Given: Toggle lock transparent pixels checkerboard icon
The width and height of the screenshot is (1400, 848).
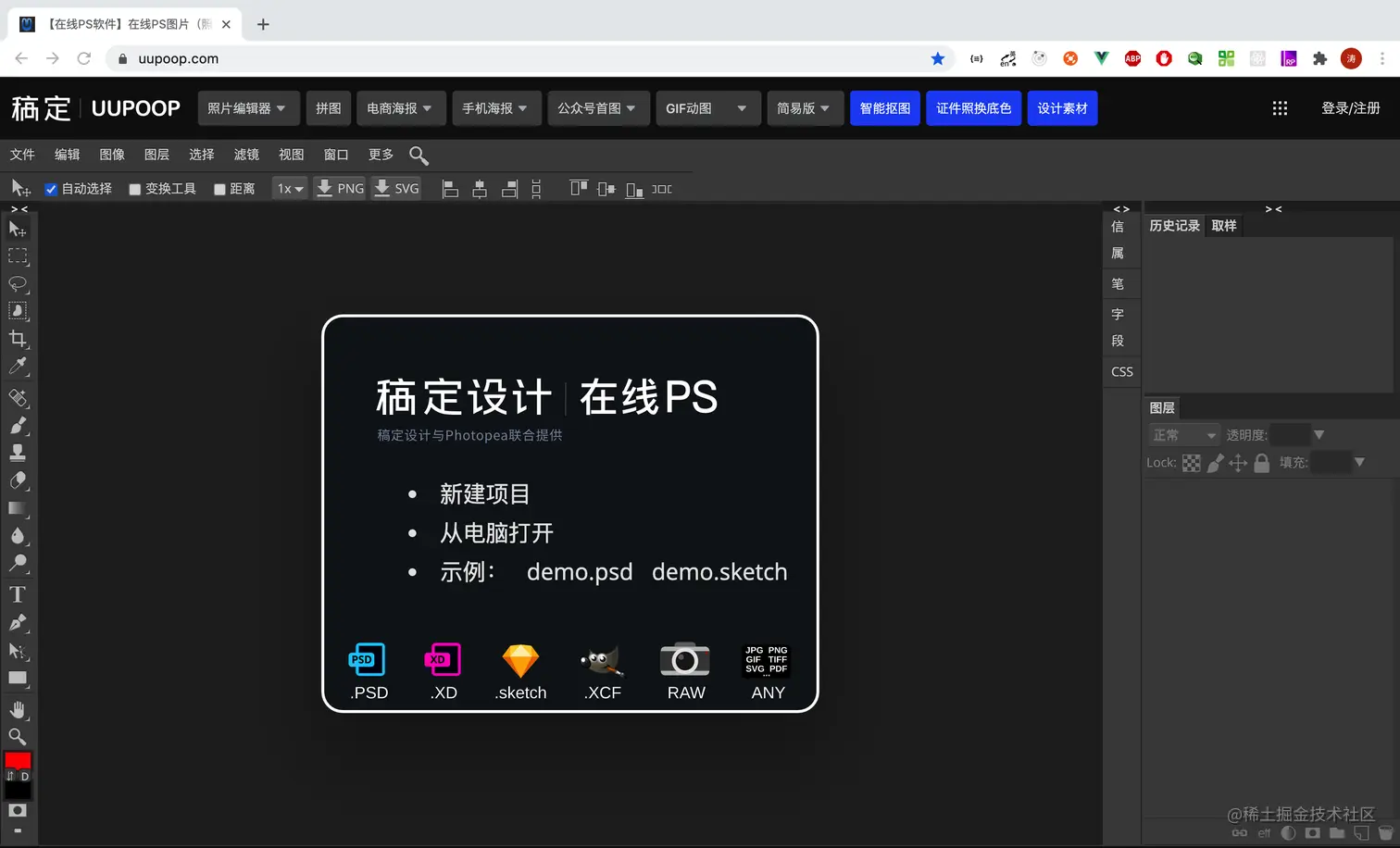Looking at the screenshot, I should coord(1192,463).
